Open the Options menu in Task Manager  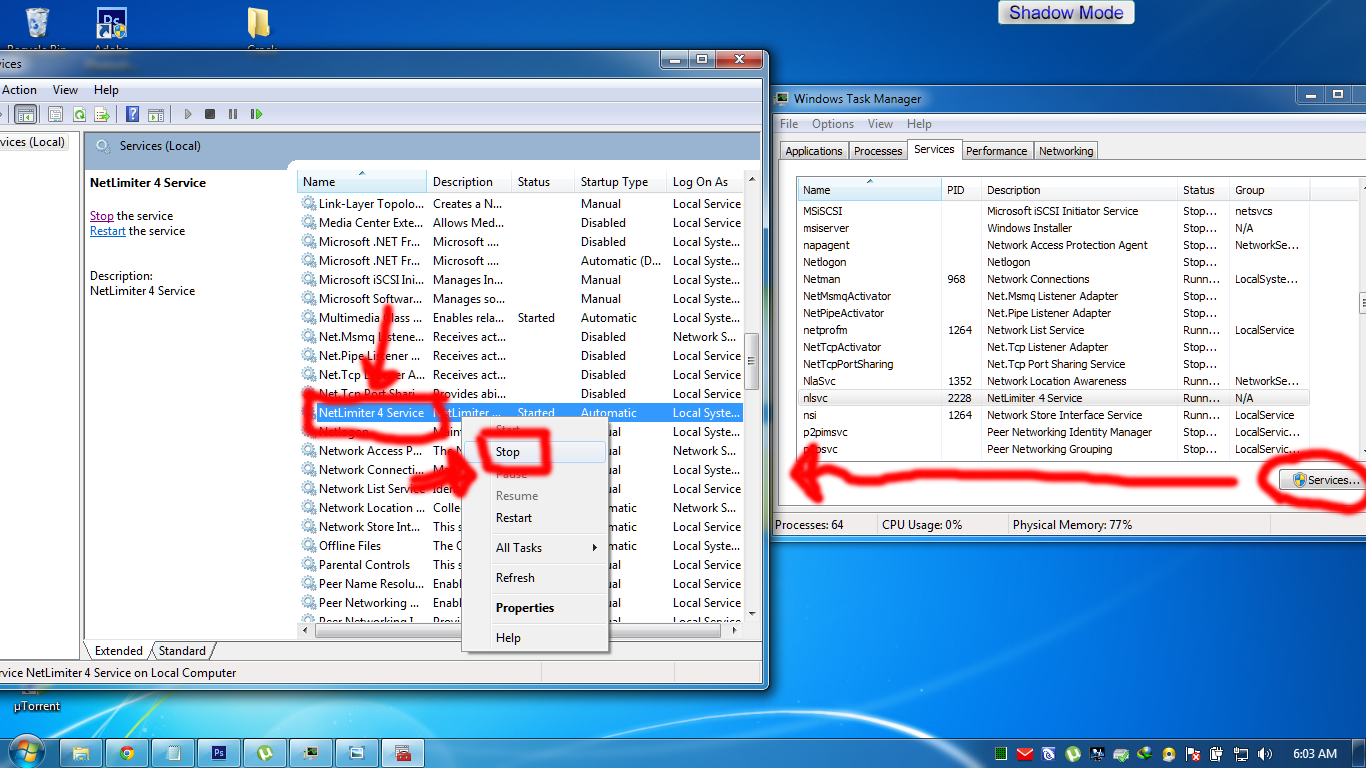[833, 123]
